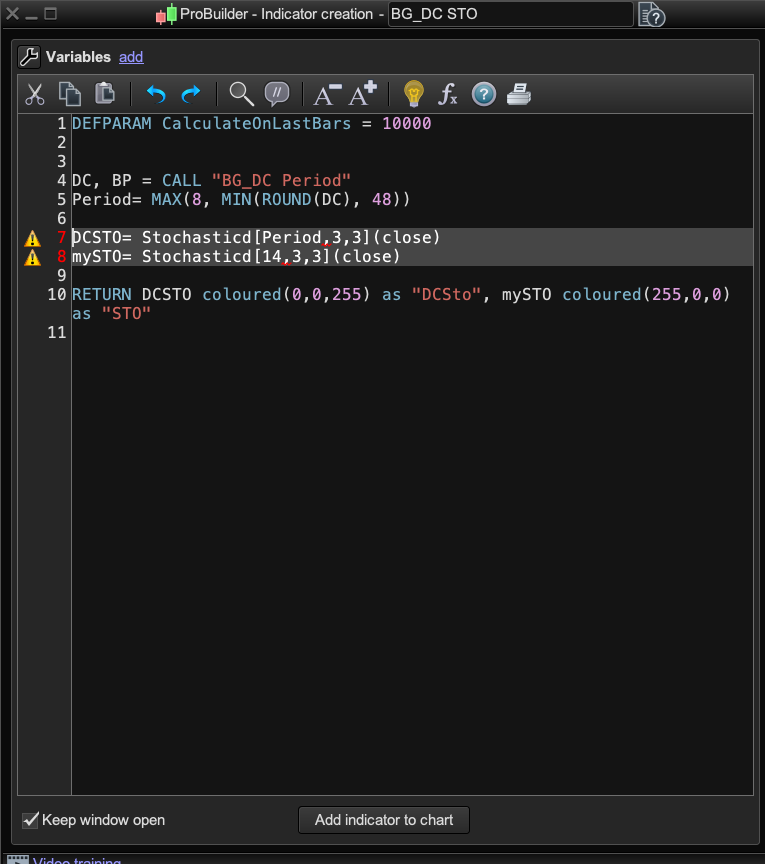Open help with the question mark icon

click(x=483, y=95)
